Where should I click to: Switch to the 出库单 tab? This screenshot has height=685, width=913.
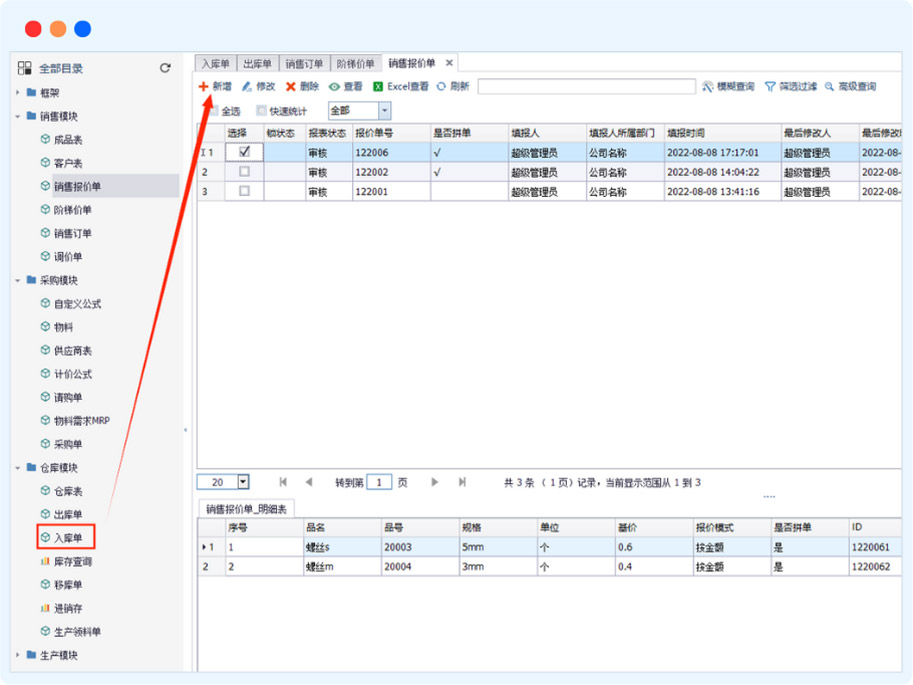(257, 64)
